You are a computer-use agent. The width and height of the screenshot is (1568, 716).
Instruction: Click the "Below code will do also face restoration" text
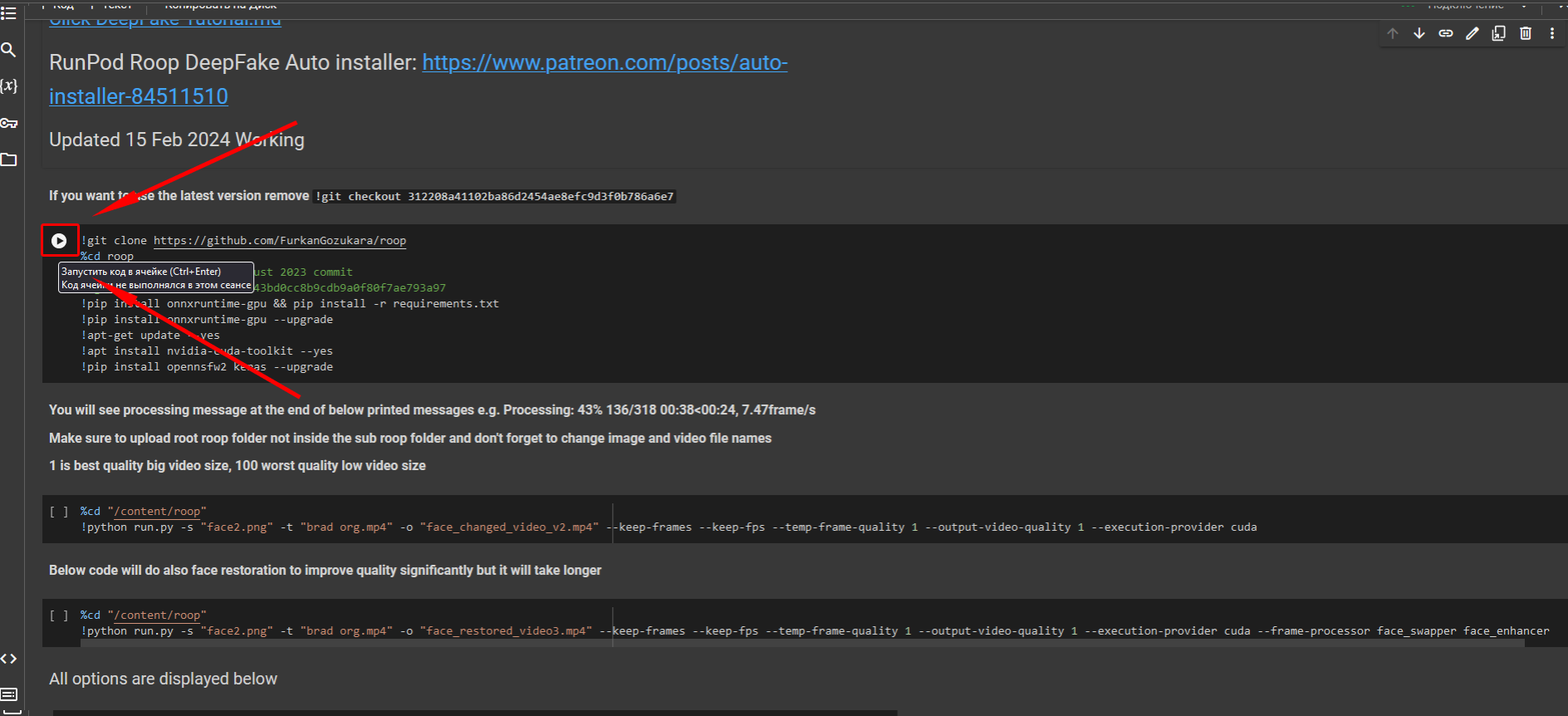point(325,571)
